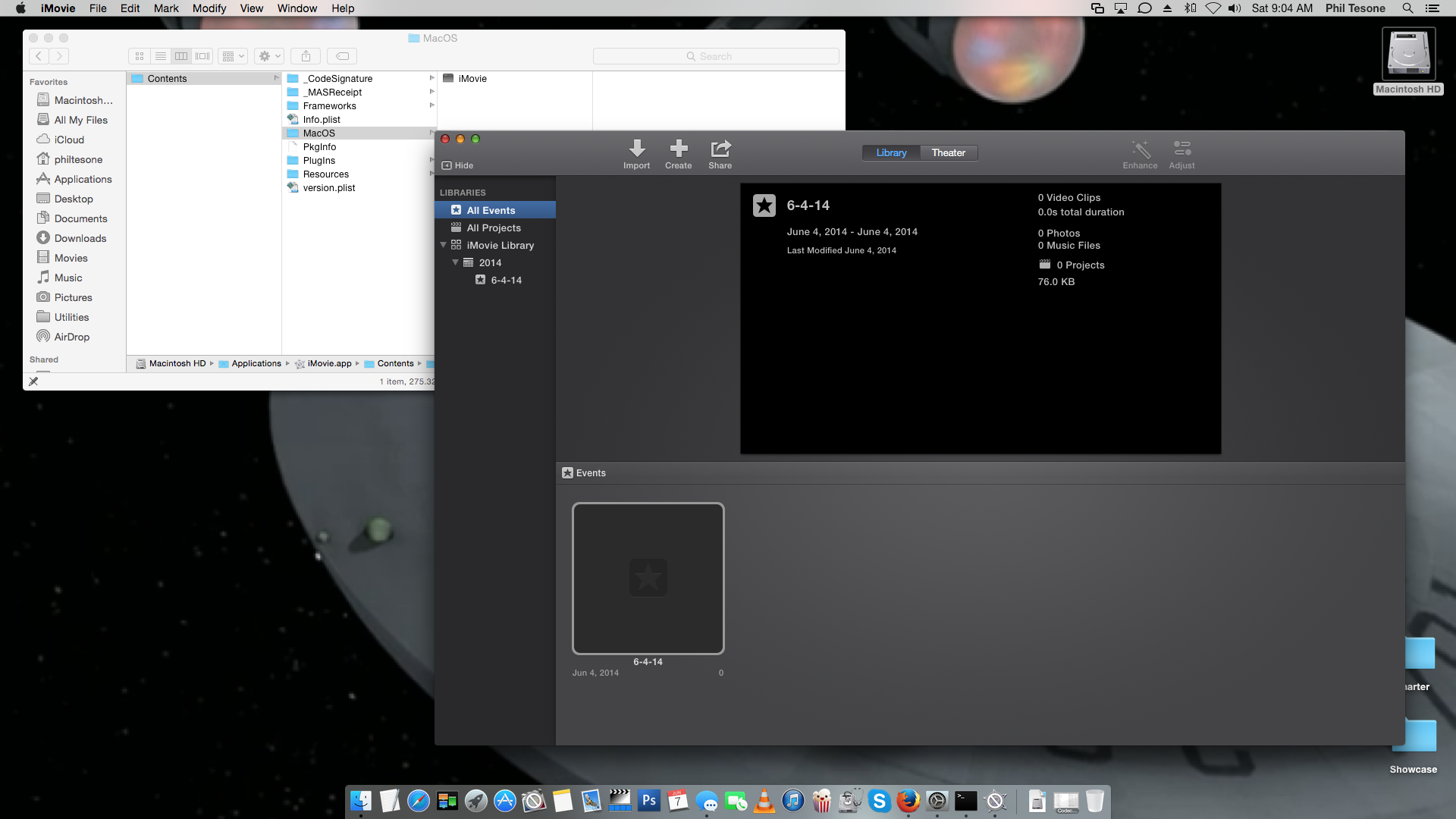Click the Finder Search field
This screenshot has width=1456, height=819.
[716, 56]
